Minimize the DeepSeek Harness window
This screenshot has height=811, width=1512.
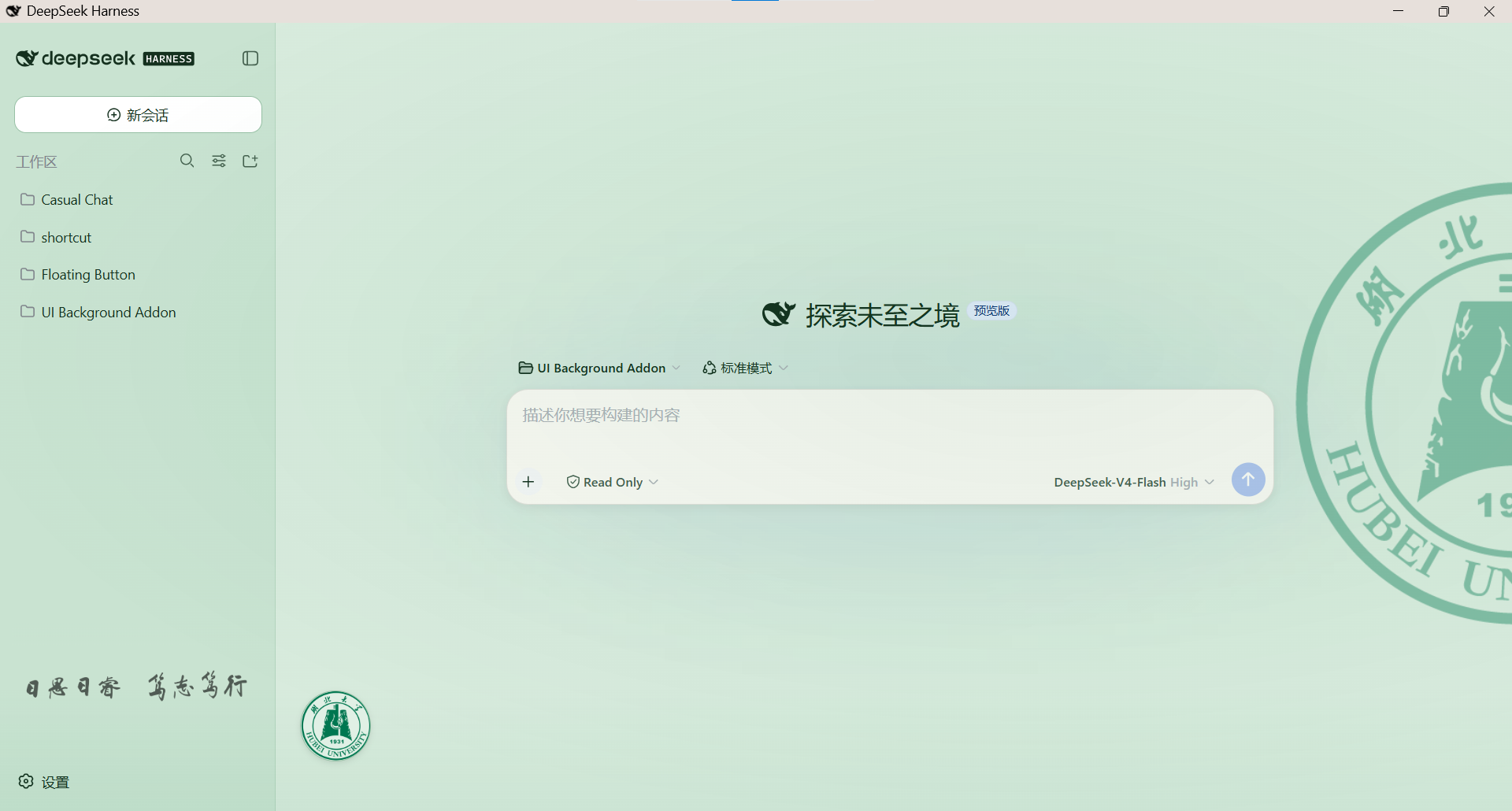[1399, 11]
